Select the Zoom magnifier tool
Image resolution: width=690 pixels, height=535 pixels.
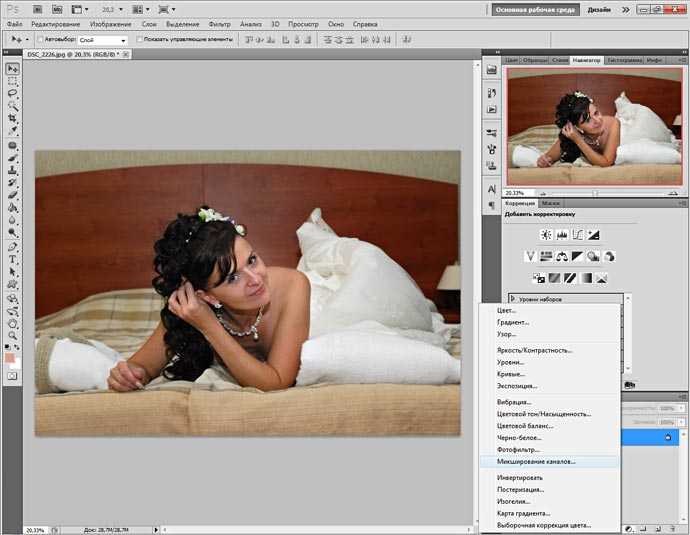(12, 336)
